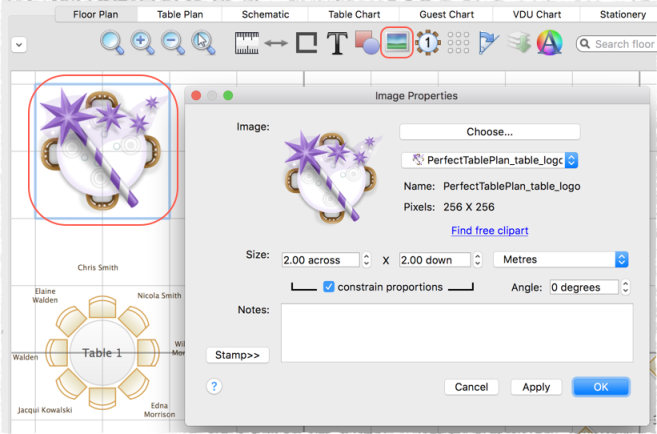This screenshot has height=434, width=657.
Task: Click the search magnifier in Search floor box
Action: (x=585, y=44)
